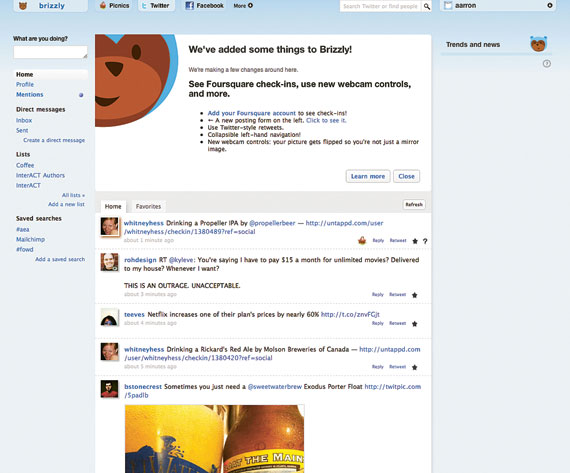This screenshot has height=473, width=570.
Task: Star the Rickard's Red Ale tweet
Action: [x=414, y=367]
